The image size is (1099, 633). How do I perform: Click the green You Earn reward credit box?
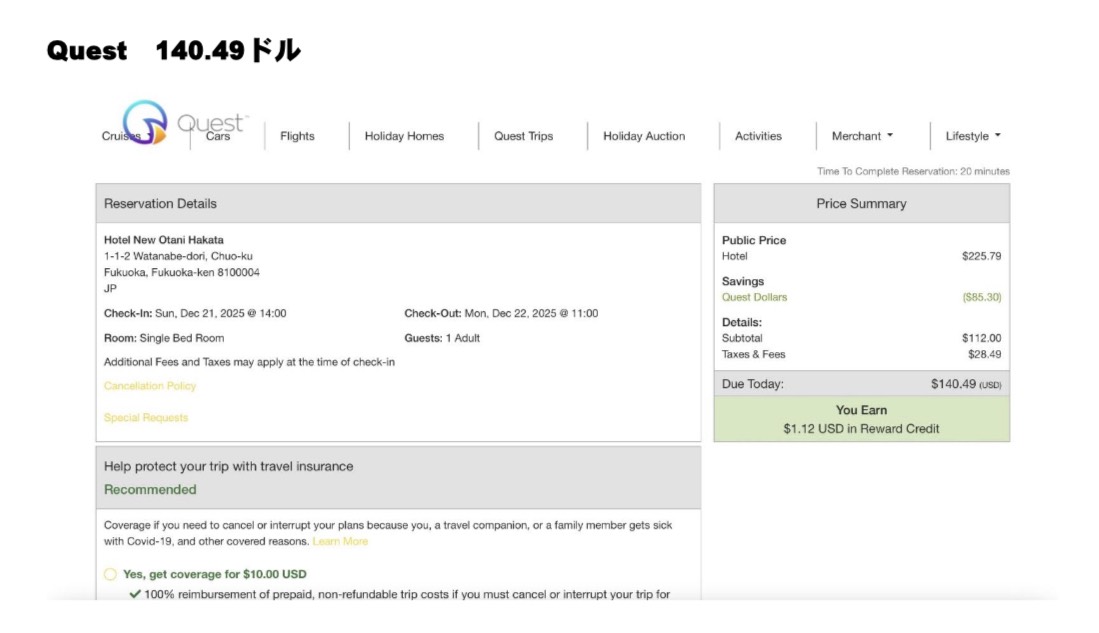pos(861,419)
